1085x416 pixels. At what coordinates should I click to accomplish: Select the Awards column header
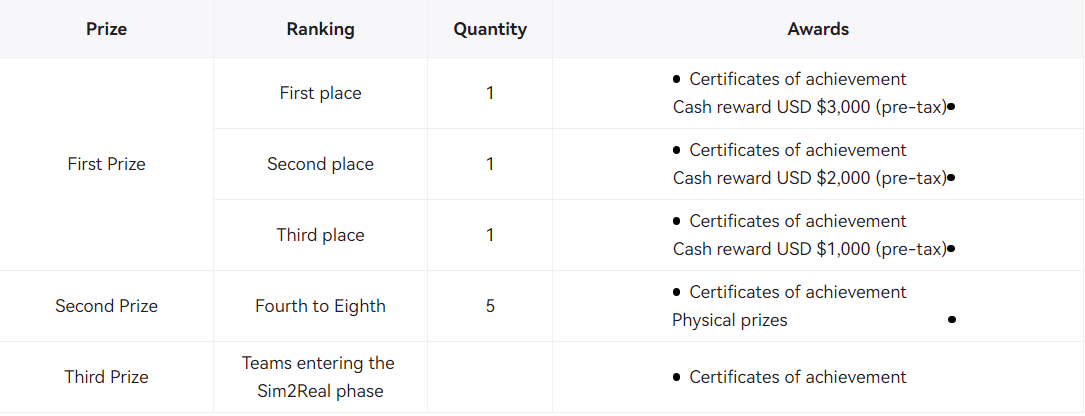[x=818, y=29]
